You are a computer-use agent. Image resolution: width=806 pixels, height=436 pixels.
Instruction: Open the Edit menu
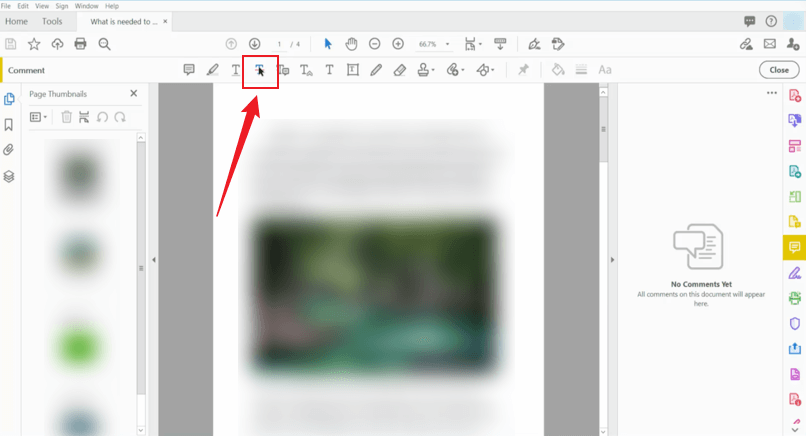point(23,6)
